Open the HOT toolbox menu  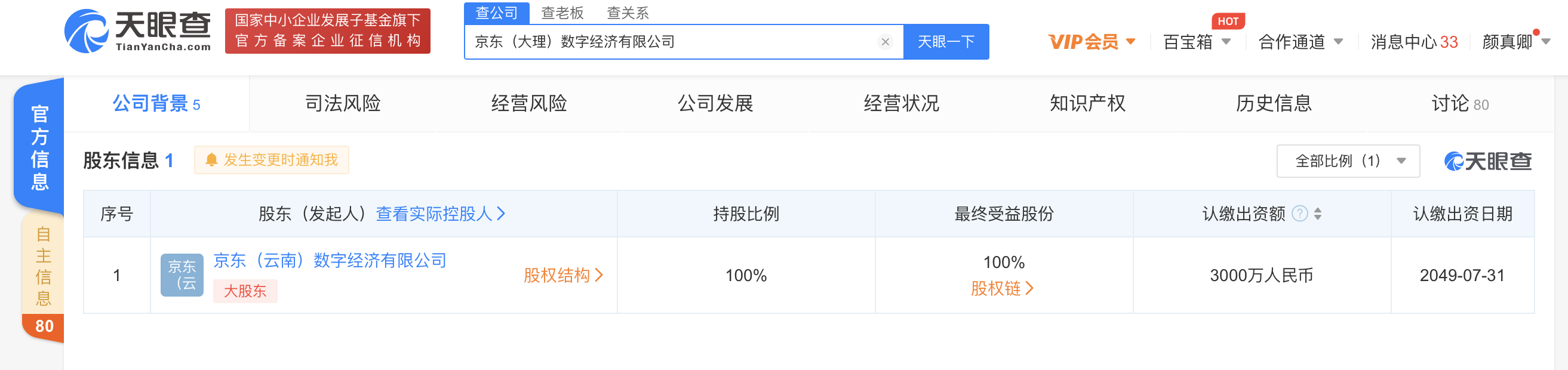(x=1197, y=42)
